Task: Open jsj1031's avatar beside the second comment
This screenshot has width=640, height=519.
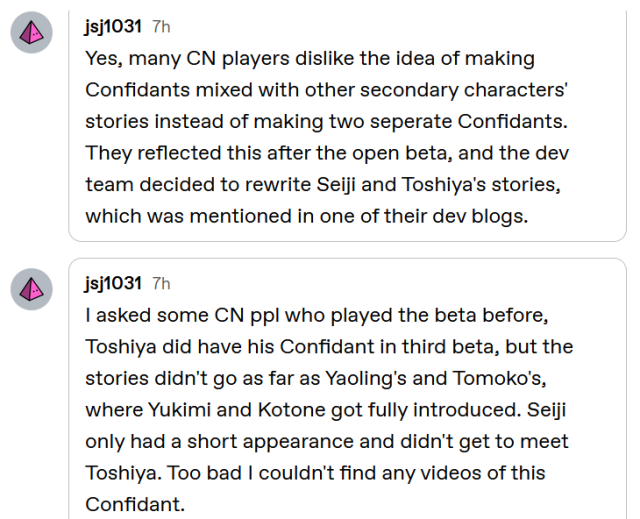Action: click(x=31, y=289)
